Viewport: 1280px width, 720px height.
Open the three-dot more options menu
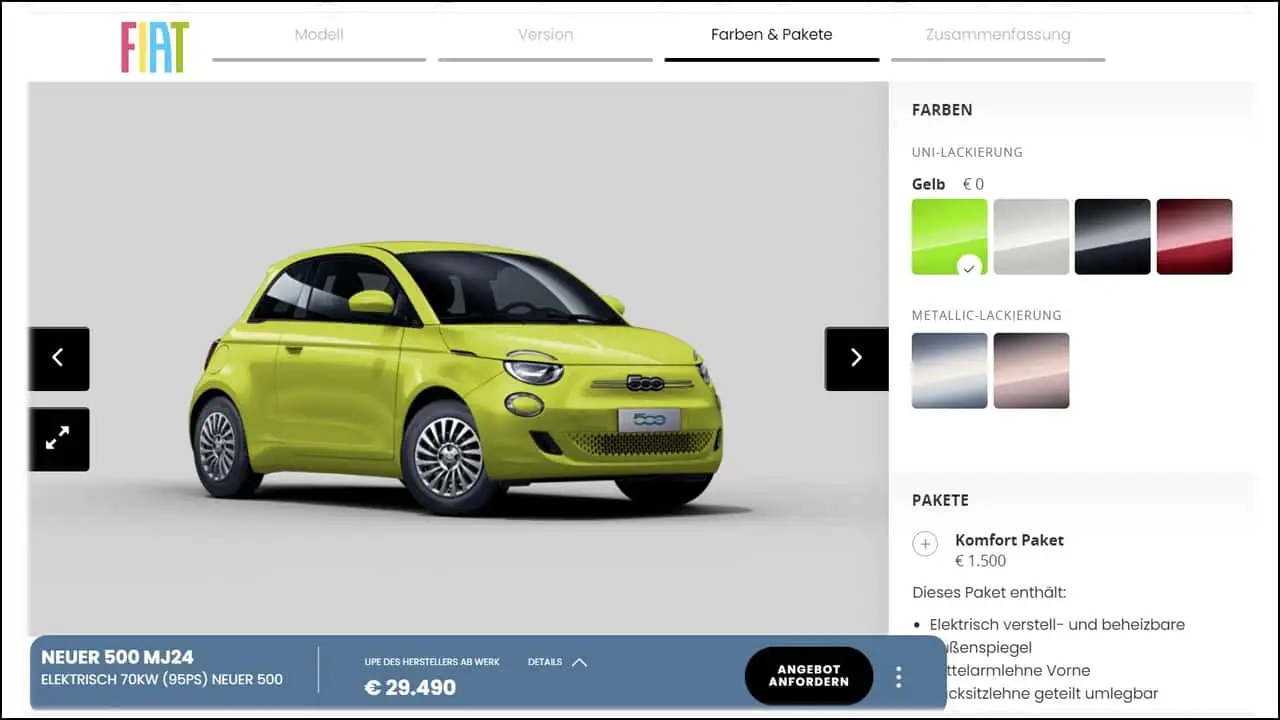(x=898, y=677)
